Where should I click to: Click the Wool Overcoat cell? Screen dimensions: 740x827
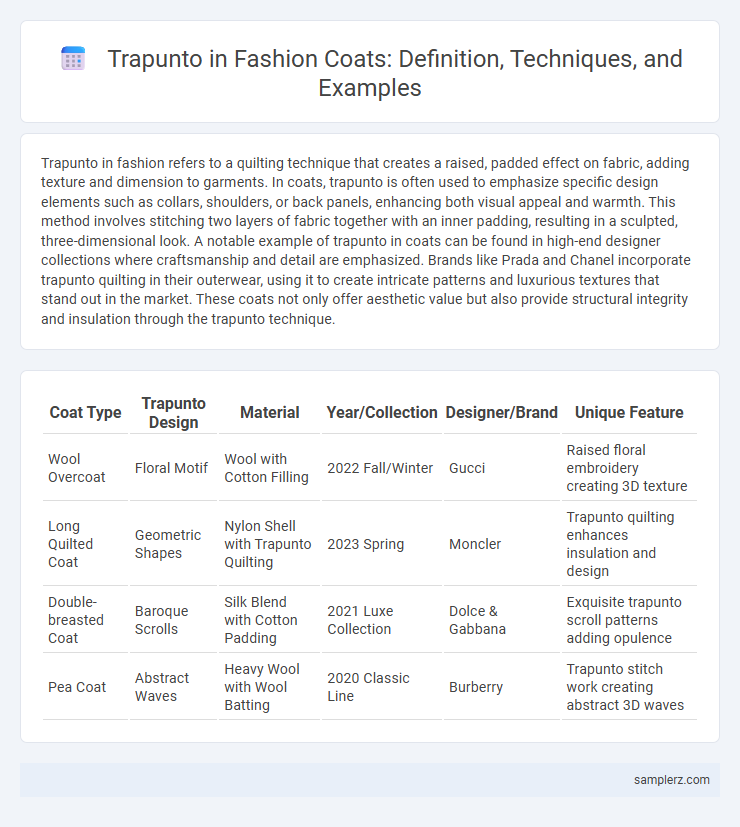pos(85,468)
